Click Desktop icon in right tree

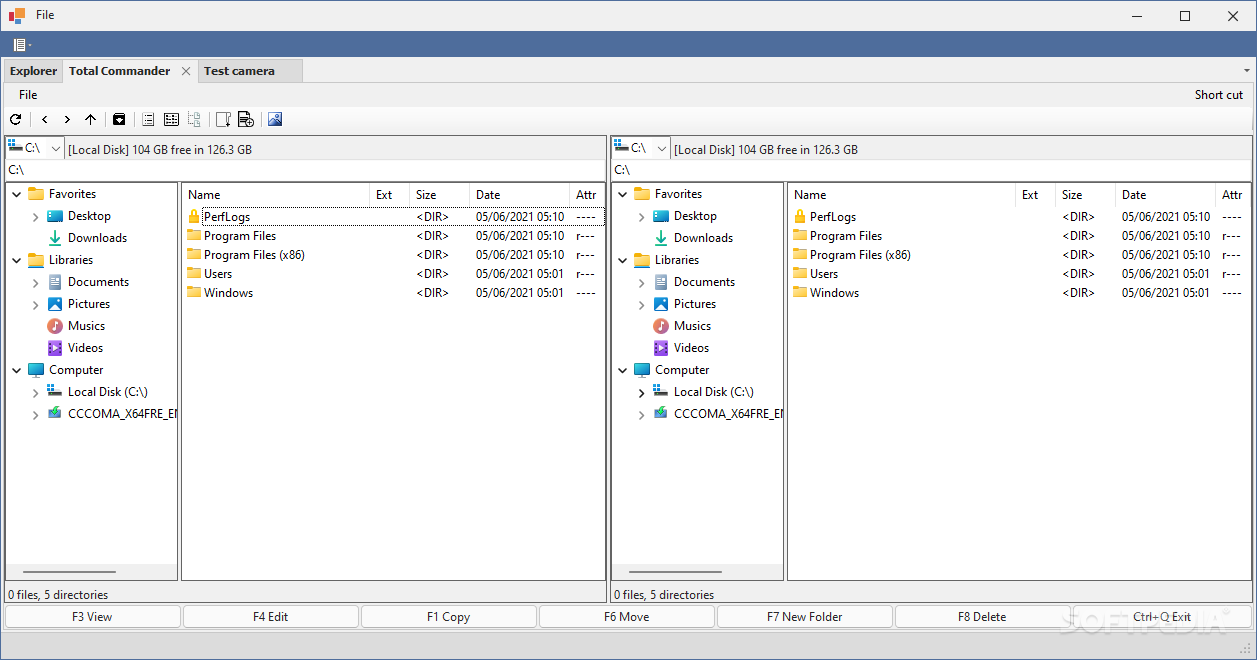tap(661, 216)
